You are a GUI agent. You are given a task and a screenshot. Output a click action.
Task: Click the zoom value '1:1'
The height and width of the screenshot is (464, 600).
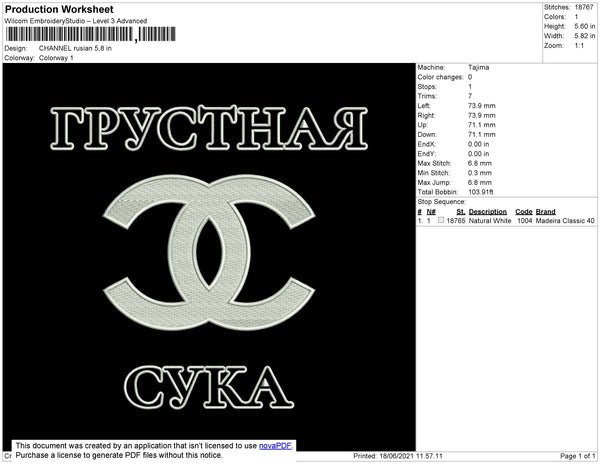point(579,46)
